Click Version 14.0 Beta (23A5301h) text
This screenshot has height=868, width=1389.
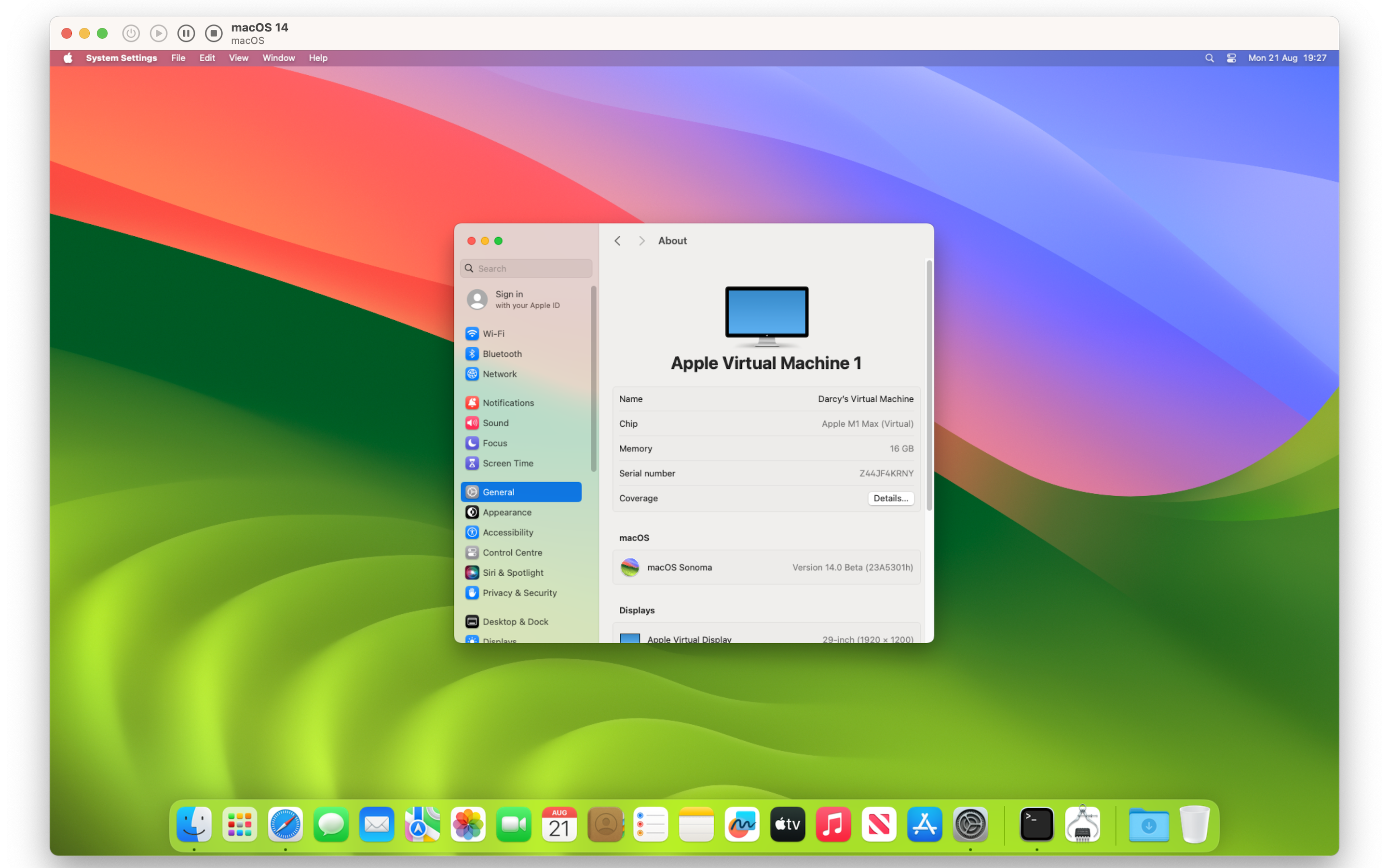click(852, 567)
